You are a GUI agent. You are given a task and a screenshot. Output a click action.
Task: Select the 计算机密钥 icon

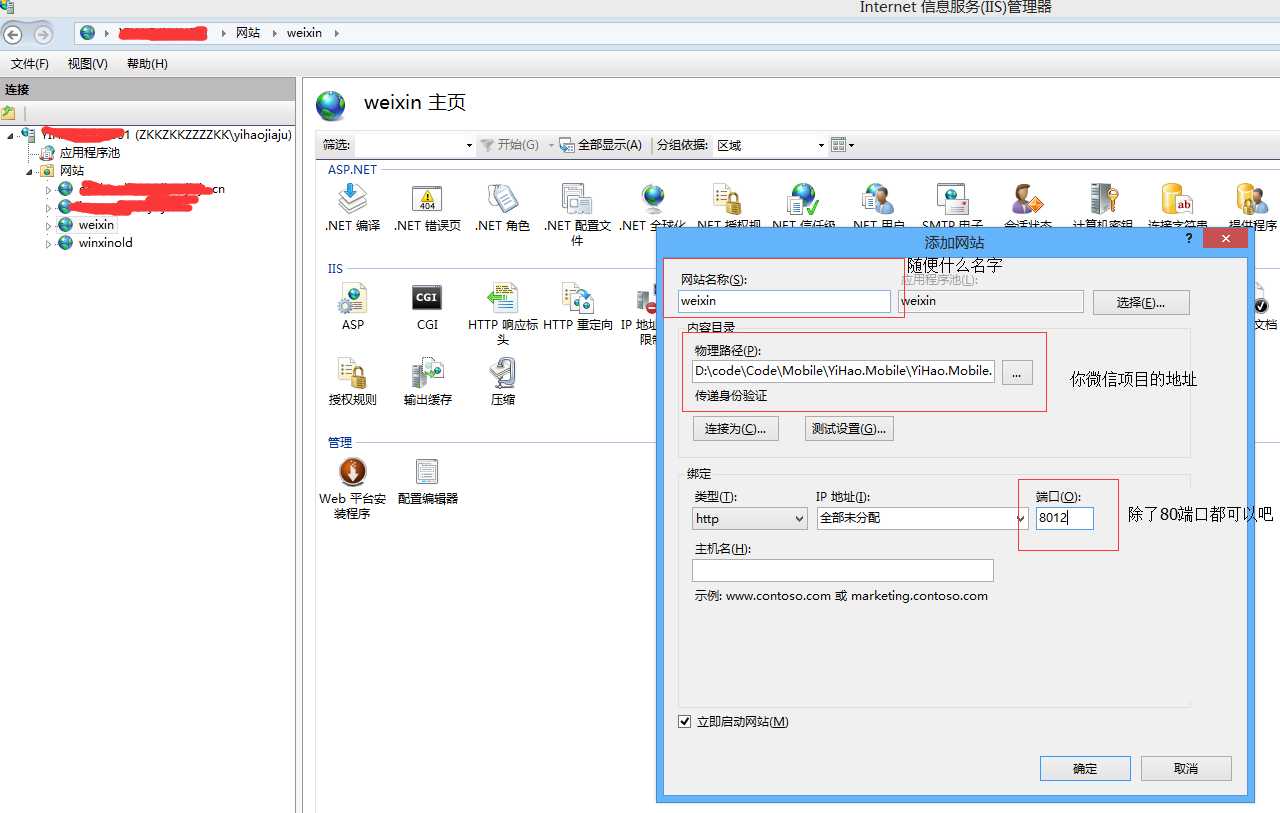coord(1102,199)
